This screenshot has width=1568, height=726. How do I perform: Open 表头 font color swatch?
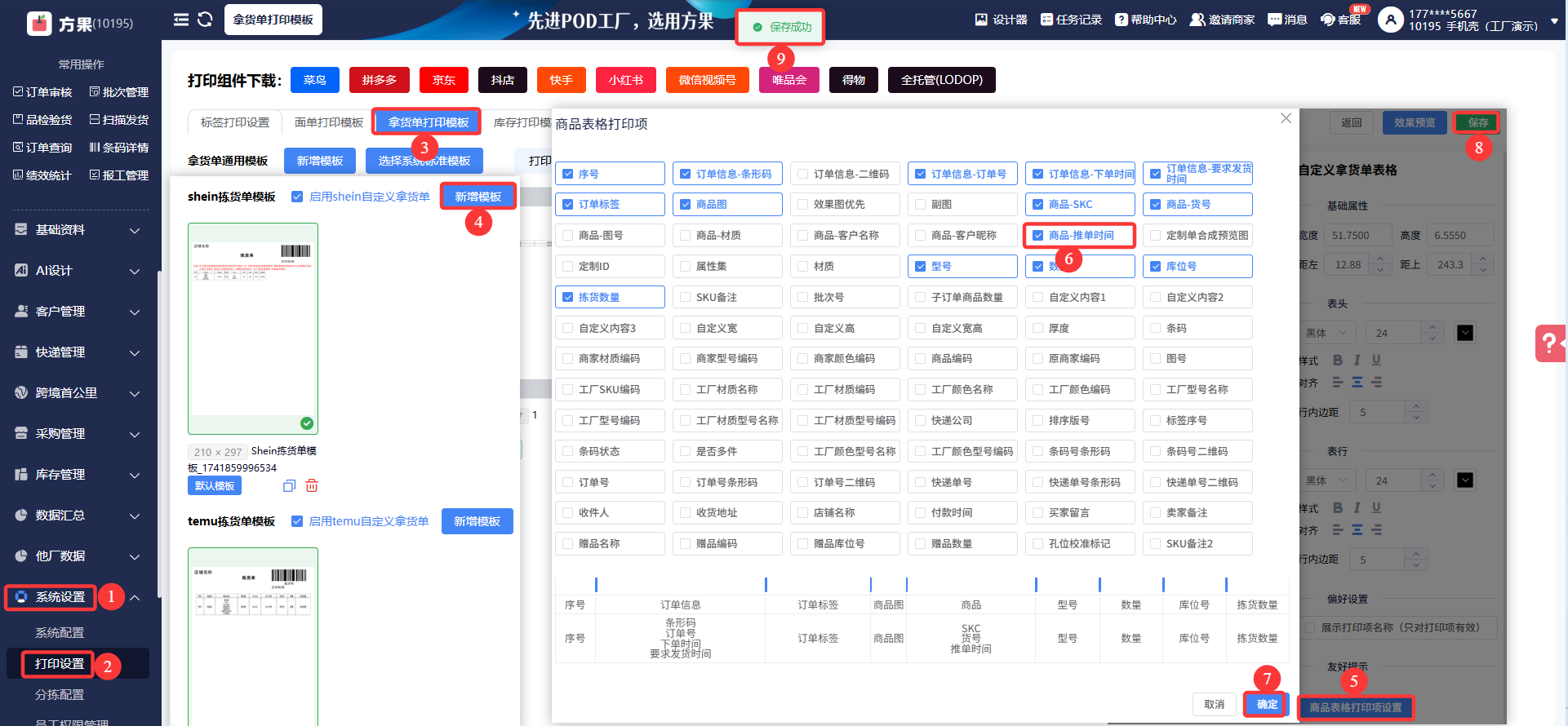(x=1465, y=333)
